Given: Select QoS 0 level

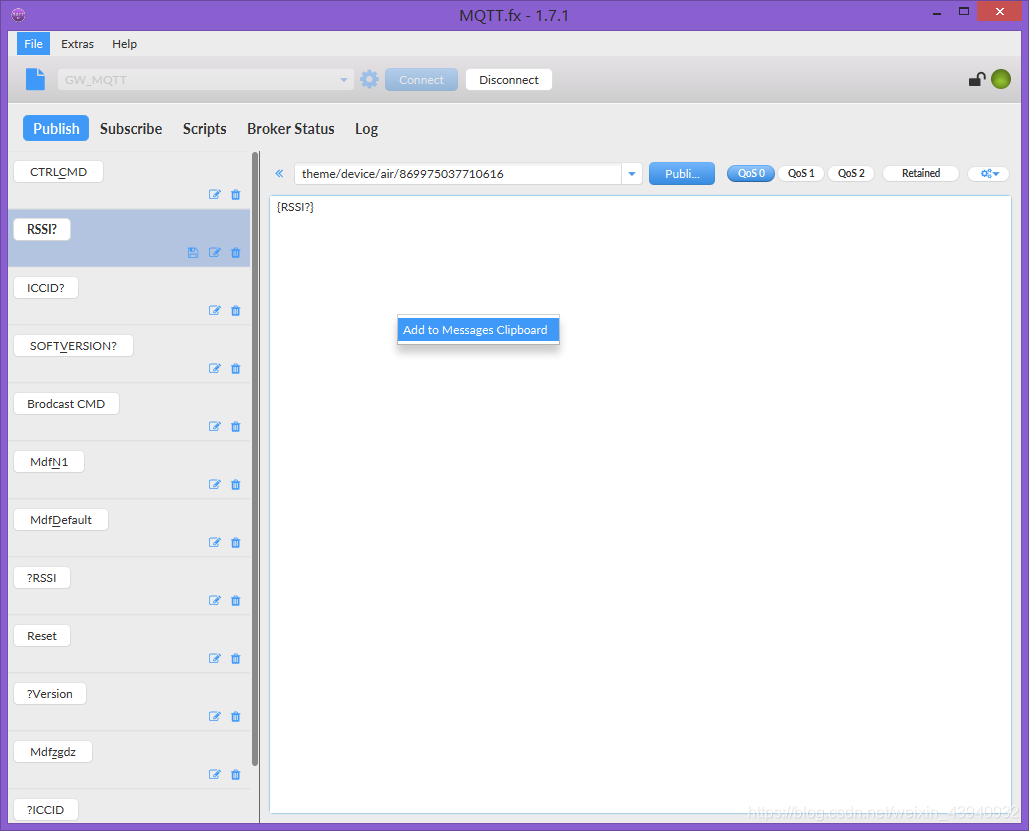Looking at the screenshot, I should 751,173.
